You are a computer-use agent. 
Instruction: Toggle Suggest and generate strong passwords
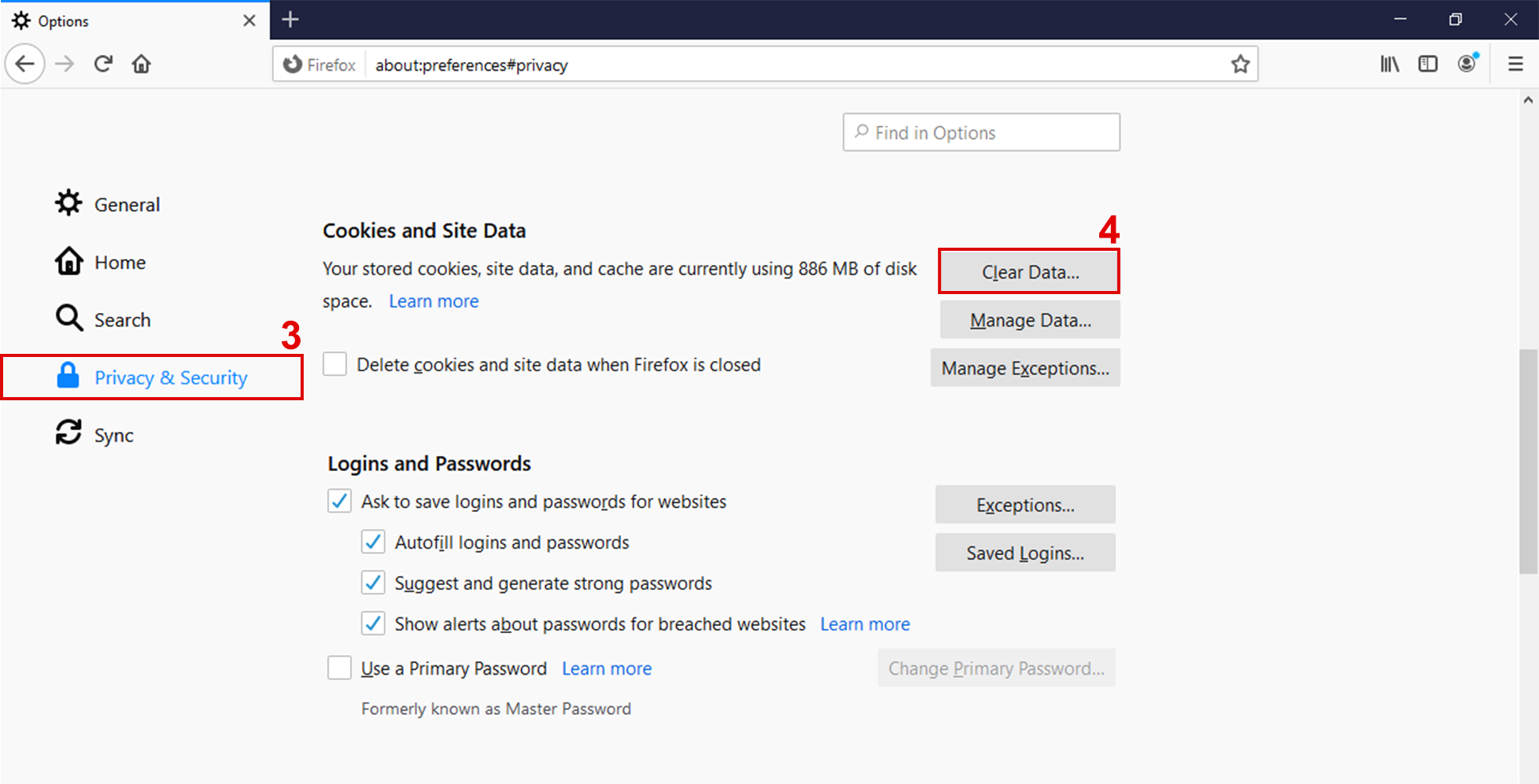pos(373,583)
